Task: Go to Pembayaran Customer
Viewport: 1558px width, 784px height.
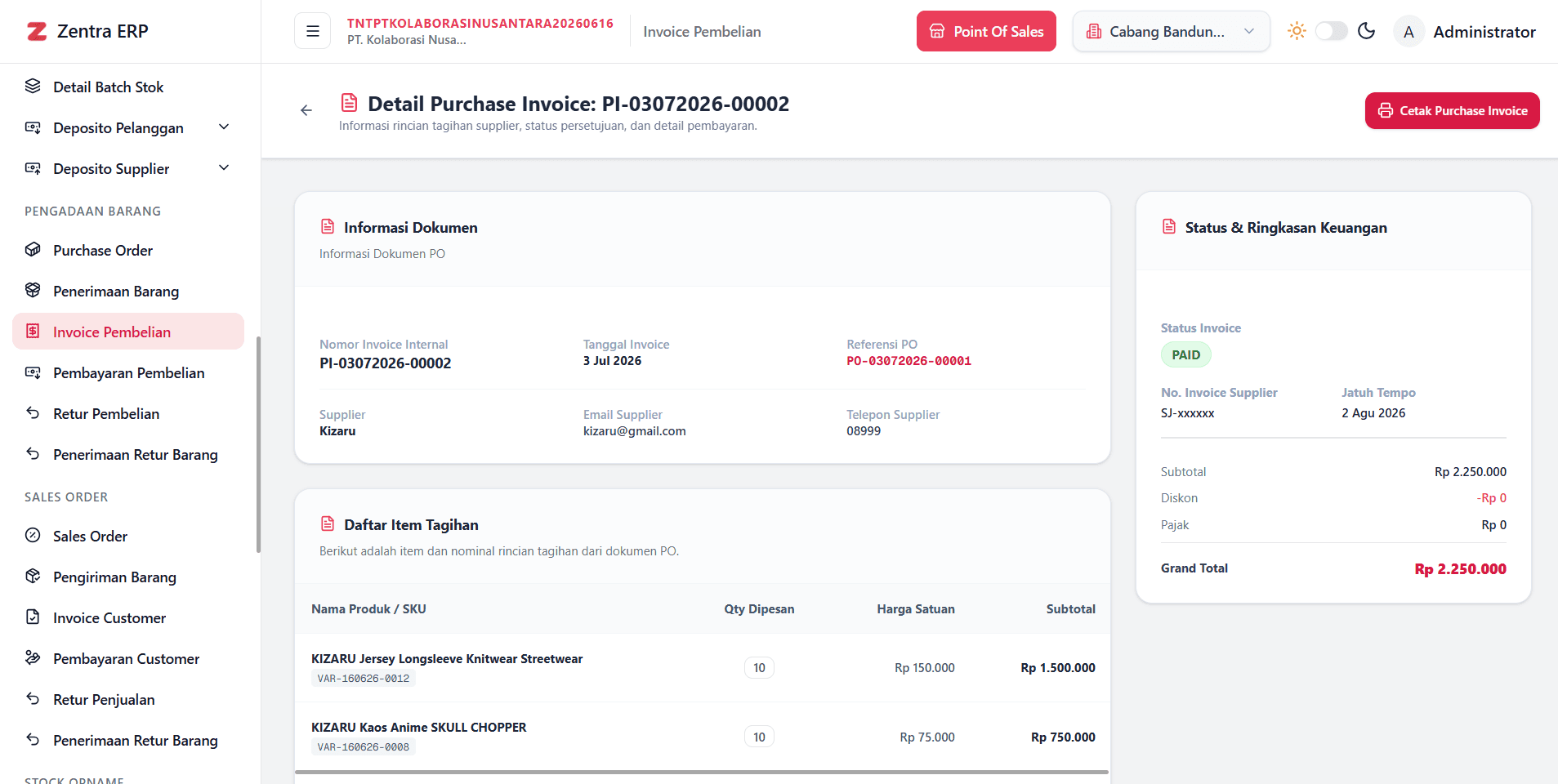Action: [128, 658]
